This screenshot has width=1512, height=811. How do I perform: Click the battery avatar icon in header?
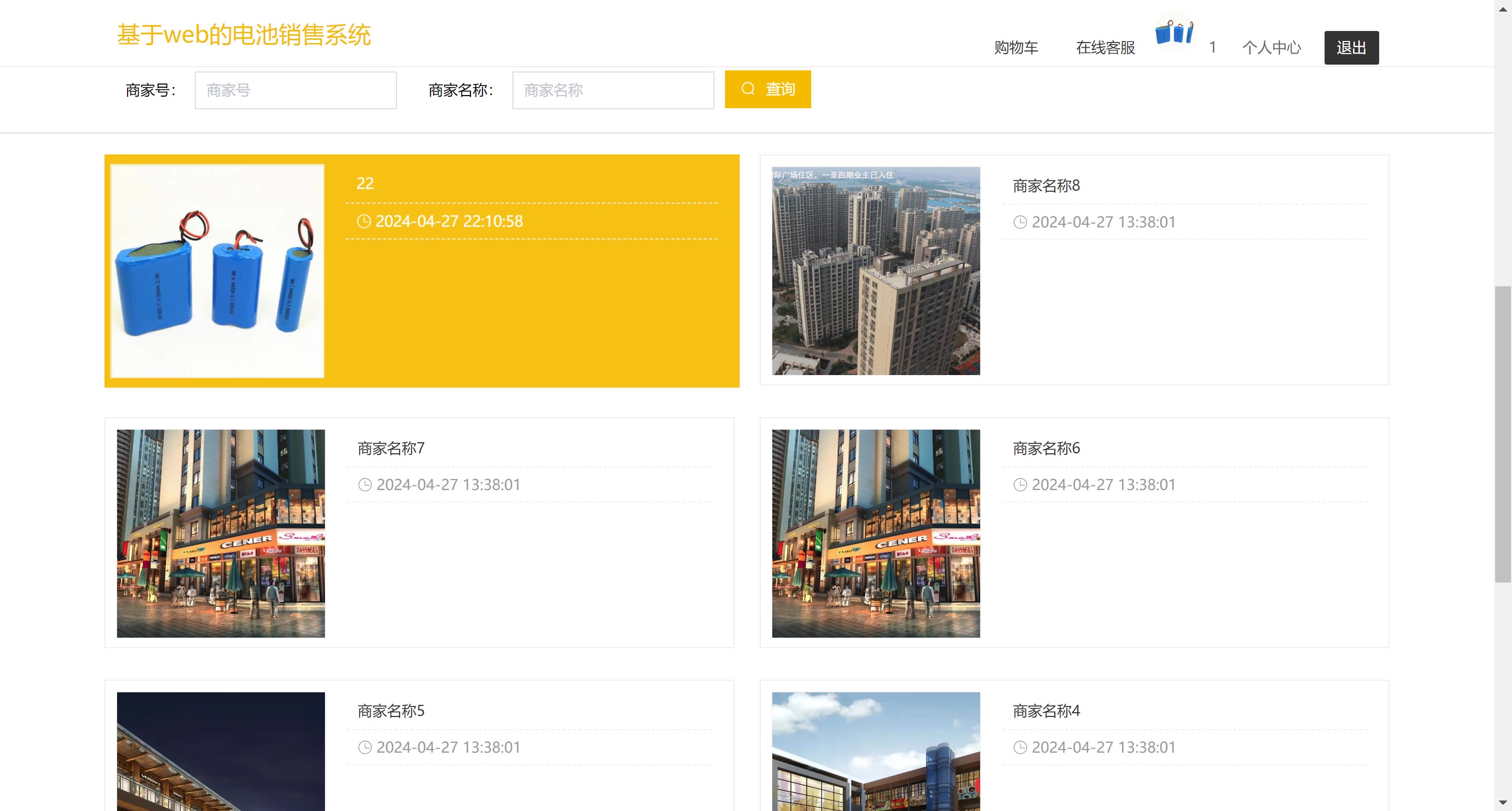[x=1174, y=32]
